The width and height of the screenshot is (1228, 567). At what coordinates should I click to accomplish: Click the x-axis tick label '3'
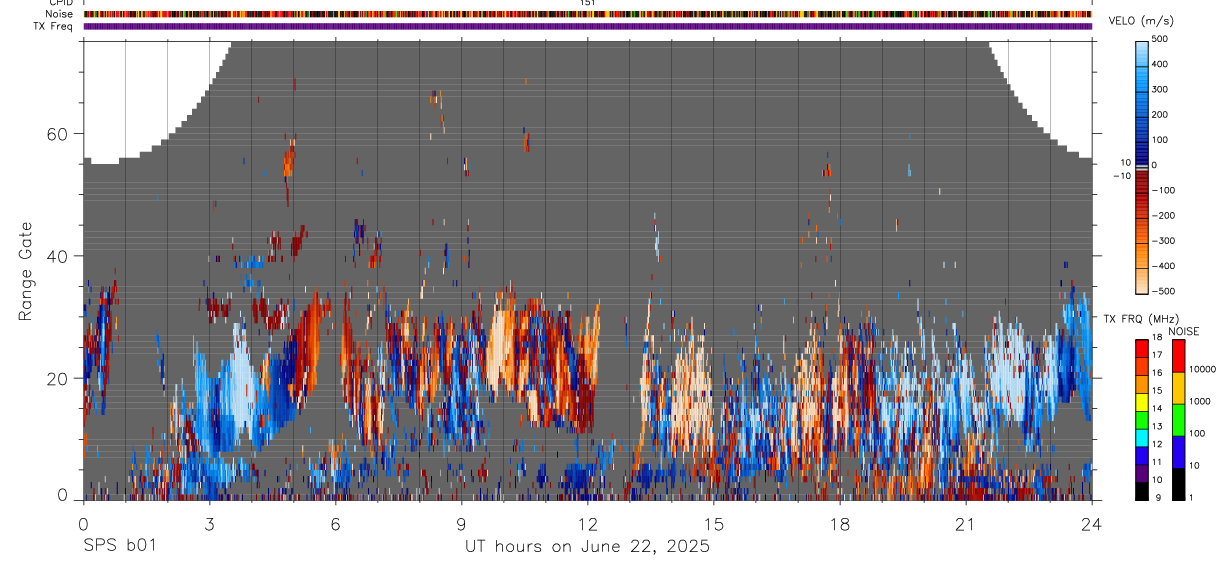[209, 525]
